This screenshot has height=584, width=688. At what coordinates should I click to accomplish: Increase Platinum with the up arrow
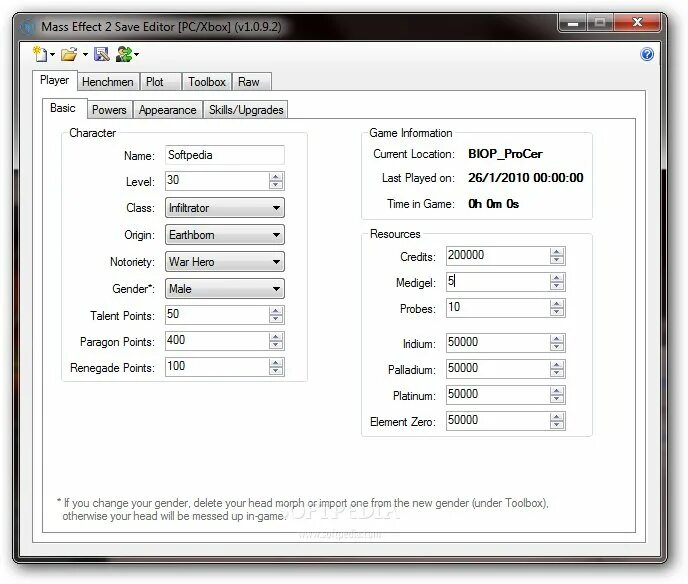pyautogui.click(x=557, y=391)
